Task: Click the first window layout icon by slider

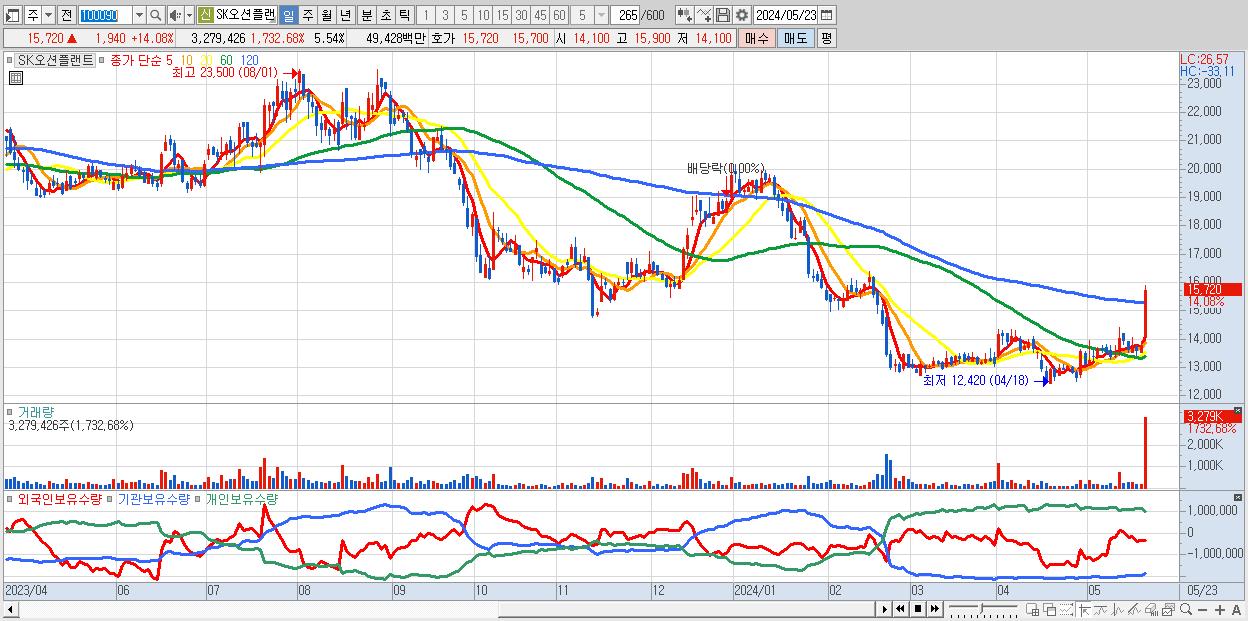Action: pyautogui.click(x=1032, y=609)
